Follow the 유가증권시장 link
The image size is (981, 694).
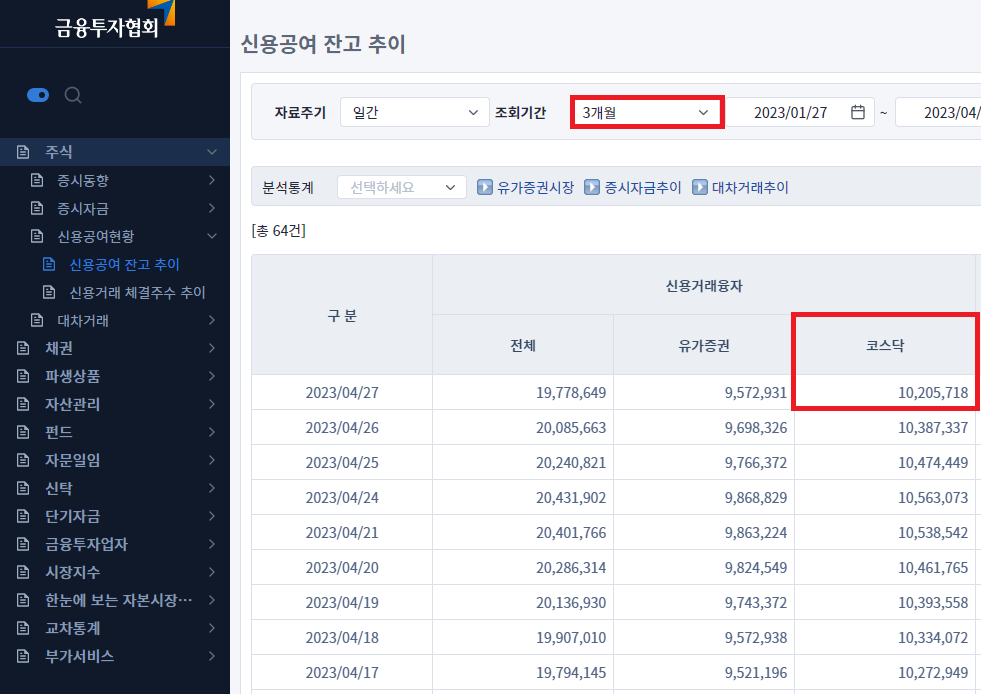click(535, 187)
